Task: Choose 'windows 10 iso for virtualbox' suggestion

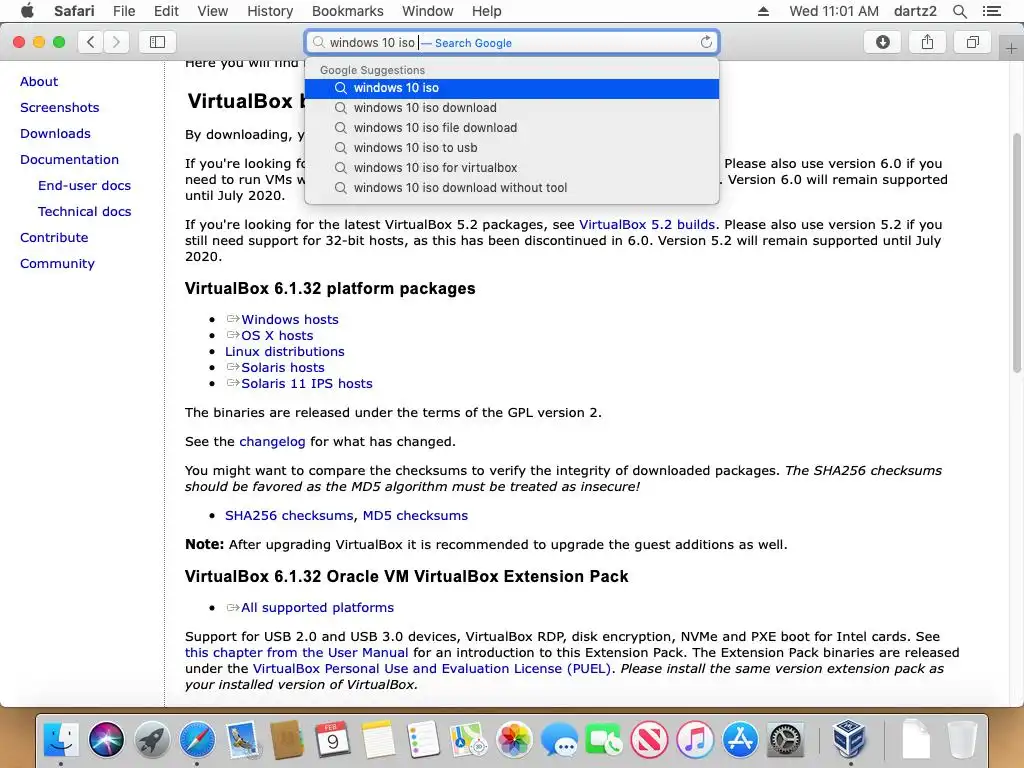Action: (x=512, y=168)
